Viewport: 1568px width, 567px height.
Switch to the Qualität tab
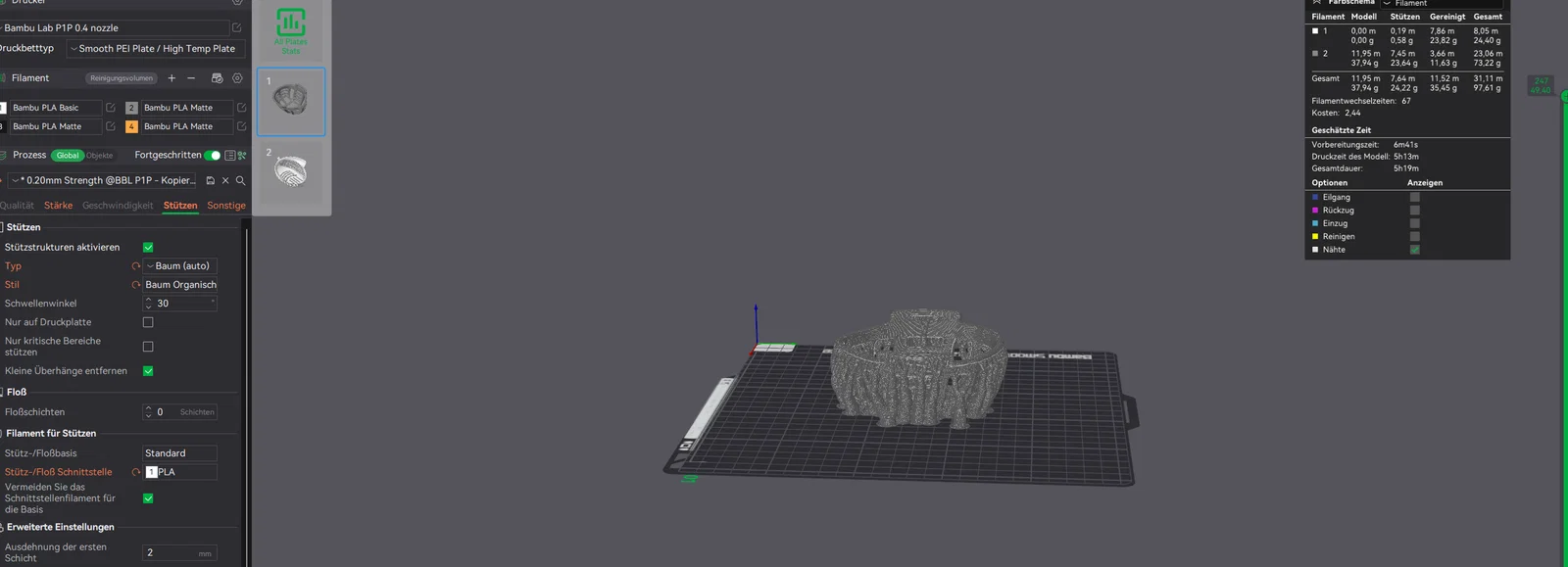point(17,206)
